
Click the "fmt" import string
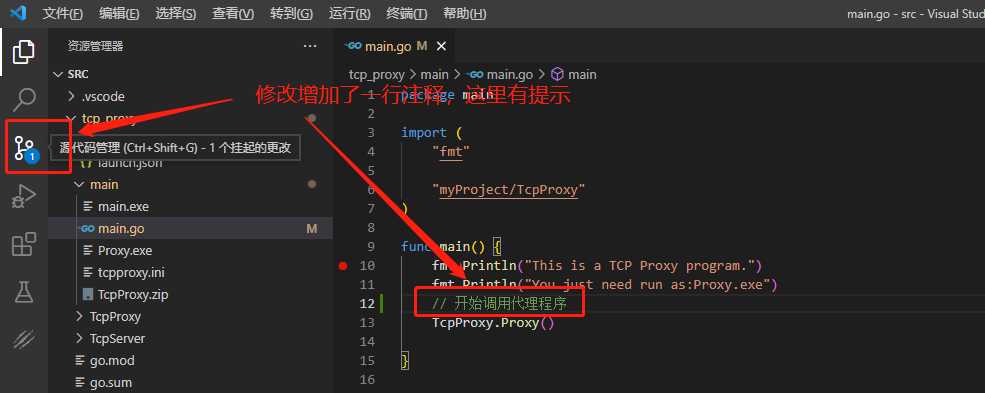pos(451,151)
